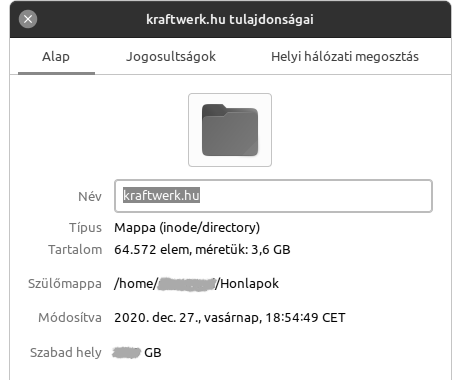Click the 64.572 elem size text

click(202, 250)
